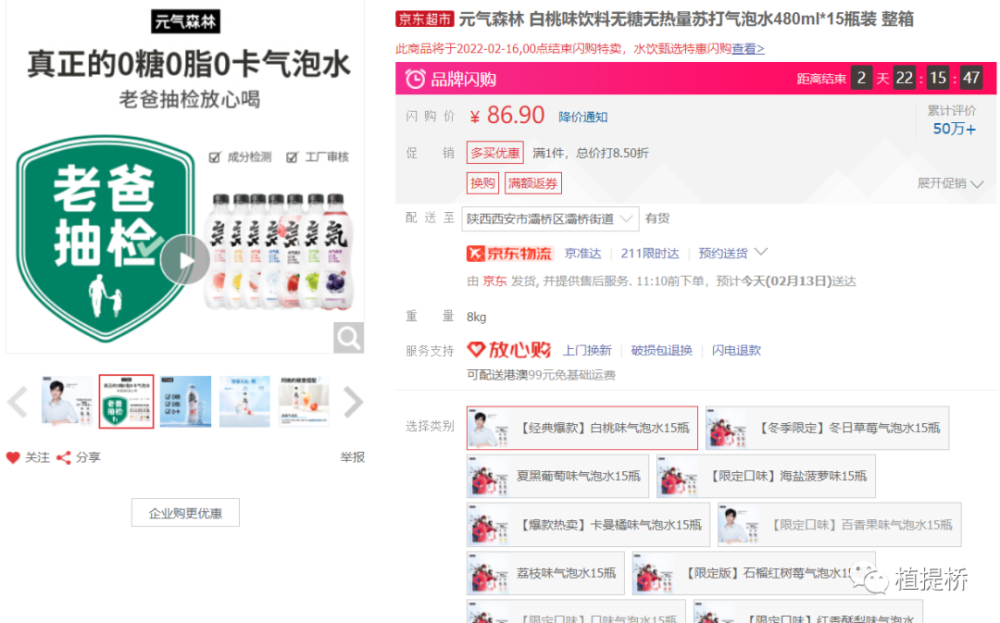This screenshot has height=623, width=1000.
Task: Open the magnifier zoom on product image
Action: coord(348,337)
